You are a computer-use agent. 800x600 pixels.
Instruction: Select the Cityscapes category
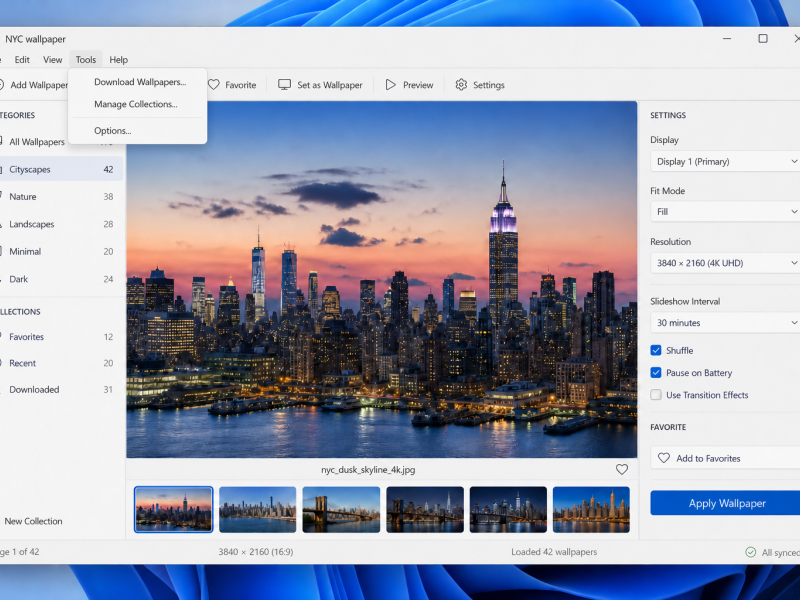pos(60,169)
